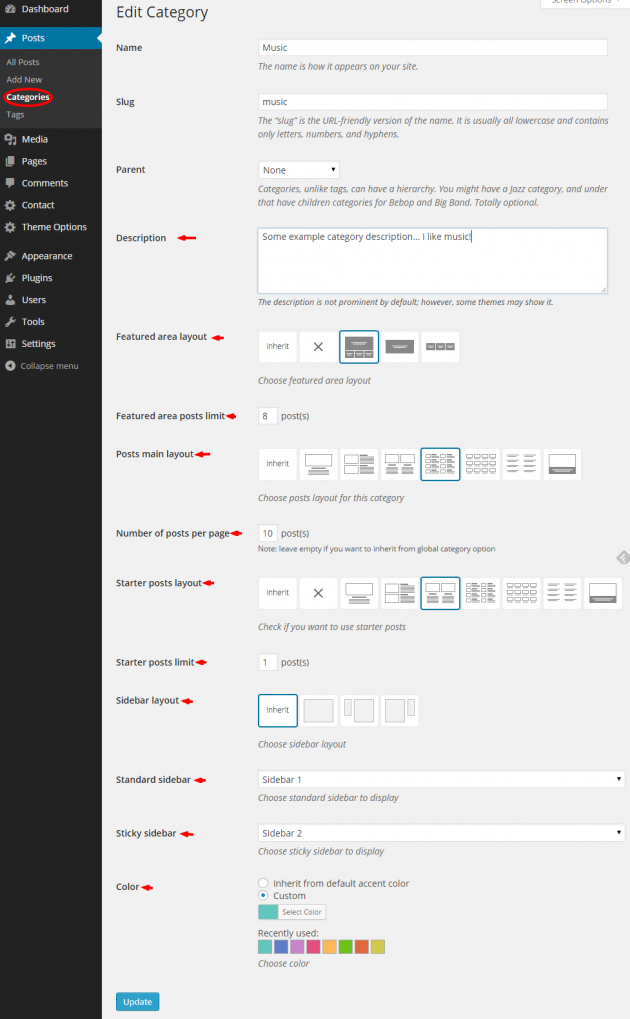Viewport: 630px width, 1019px height.
Task: Select text-only lines layout in Starter posts layout
Action: (x=562, y=593)
